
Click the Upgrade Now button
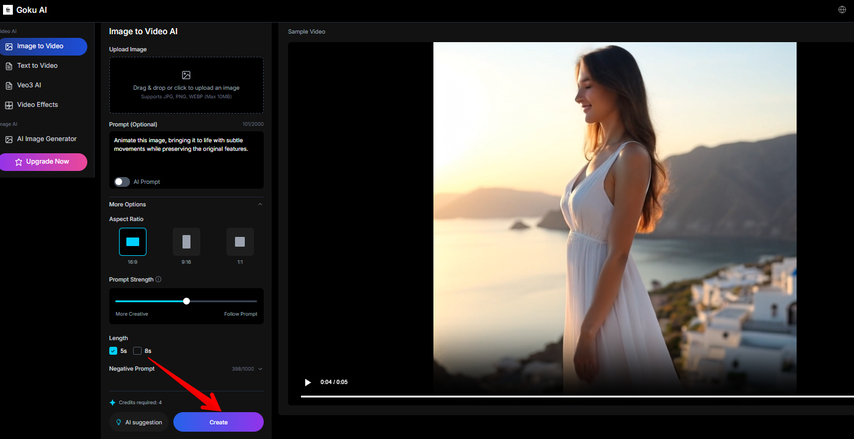coord(43,162)
